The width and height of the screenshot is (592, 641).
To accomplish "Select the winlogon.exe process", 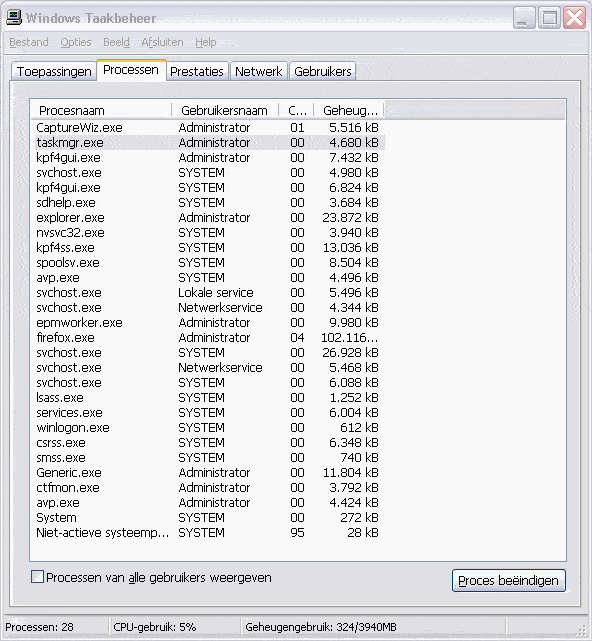I will pos(209,428).
